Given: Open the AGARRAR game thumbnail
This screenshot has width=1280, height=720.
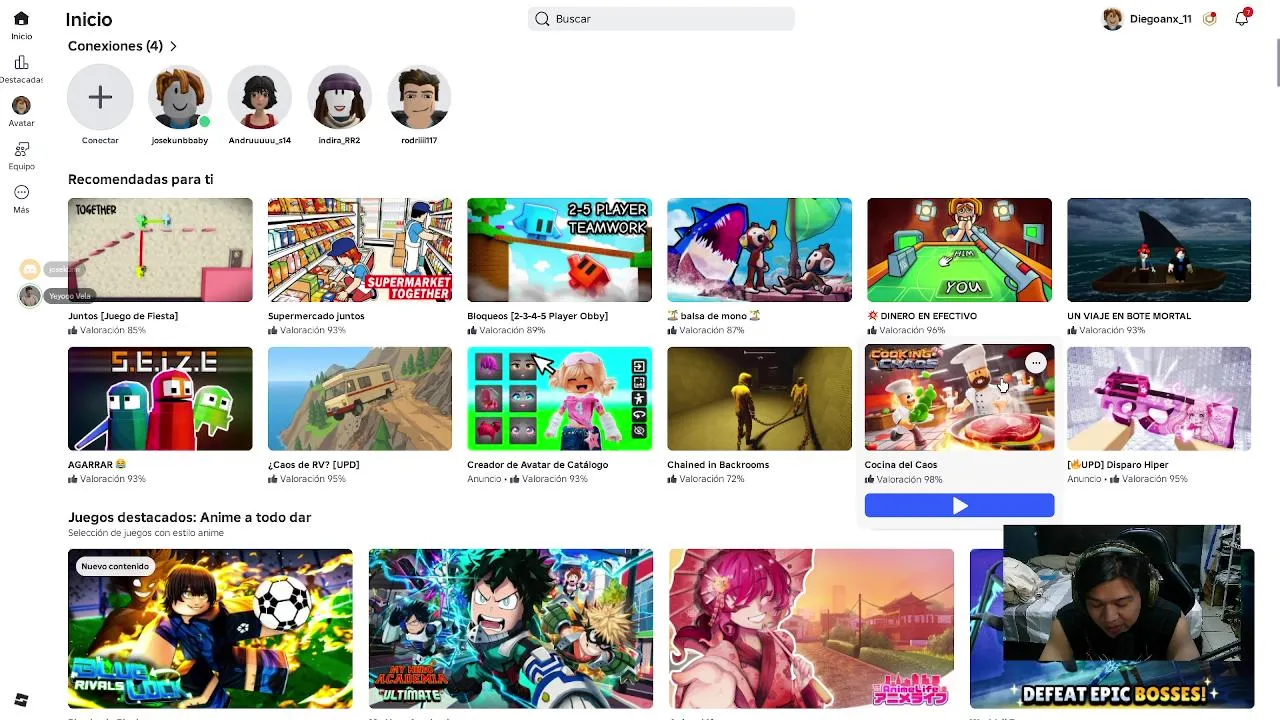Looking at the screenshot, I should (160, 399).
